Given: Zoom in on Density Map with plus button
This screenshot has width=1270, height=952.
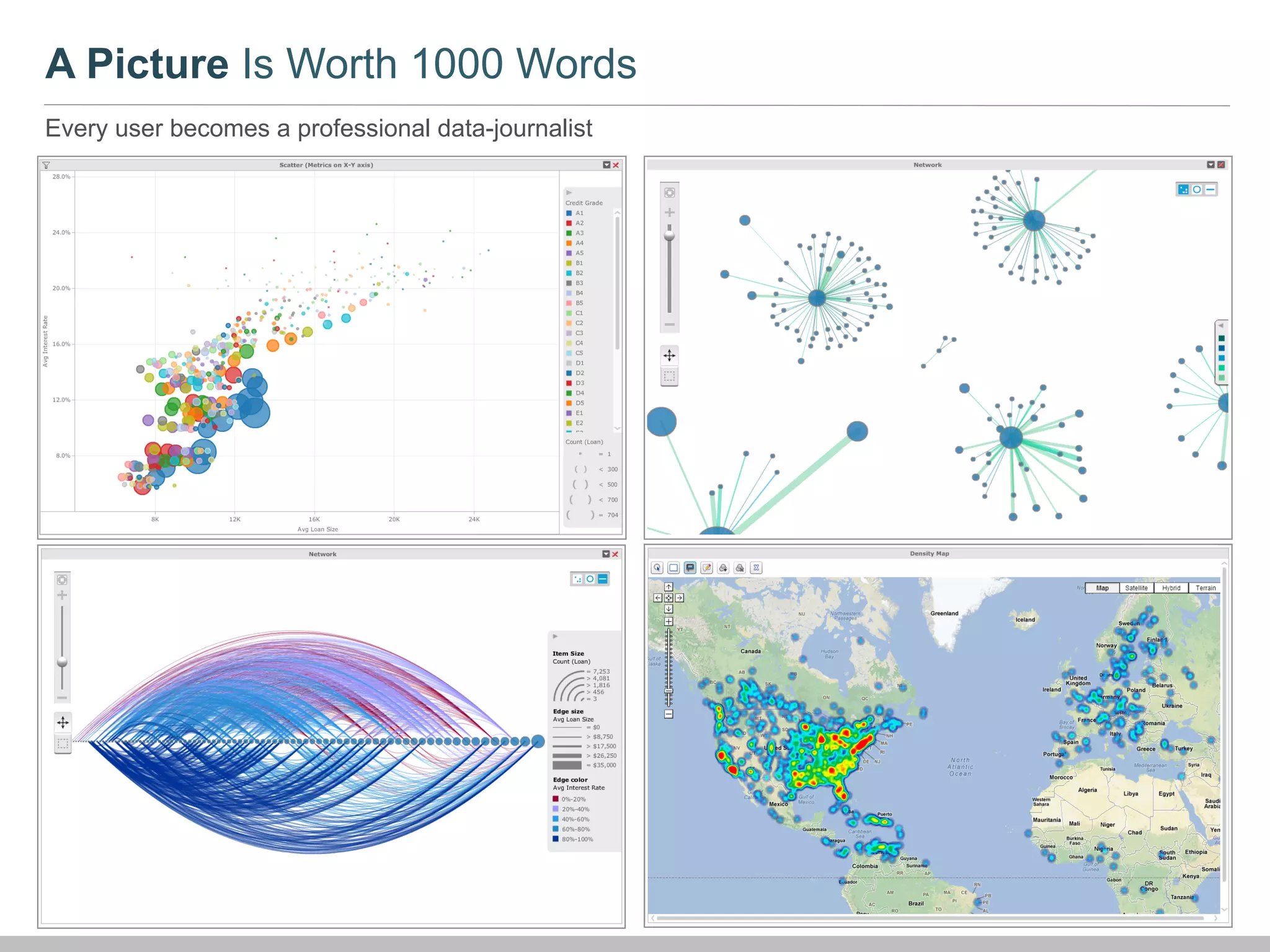Looking at the screenshot, I should point(668,622).
